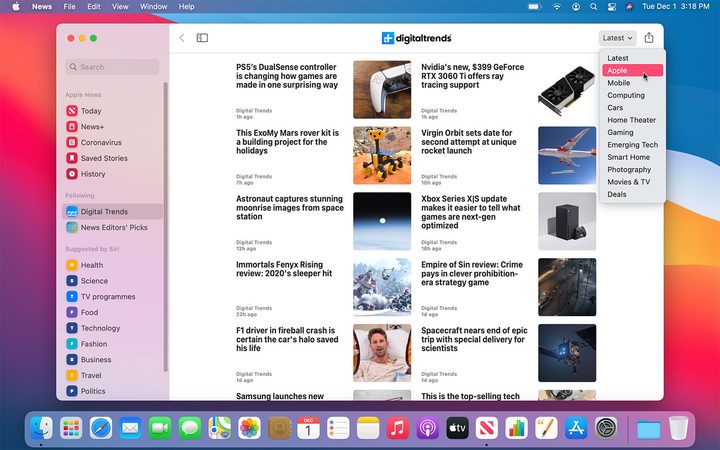Open News app icon in Dock
The width and height of the screenshot is (720, 450).
(487, 429)
